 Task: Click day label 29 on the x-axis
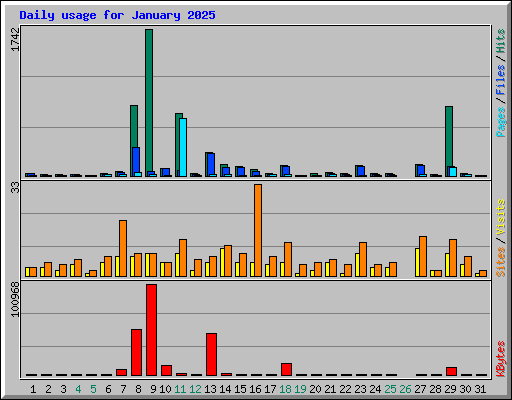click(x=451, y=389)
